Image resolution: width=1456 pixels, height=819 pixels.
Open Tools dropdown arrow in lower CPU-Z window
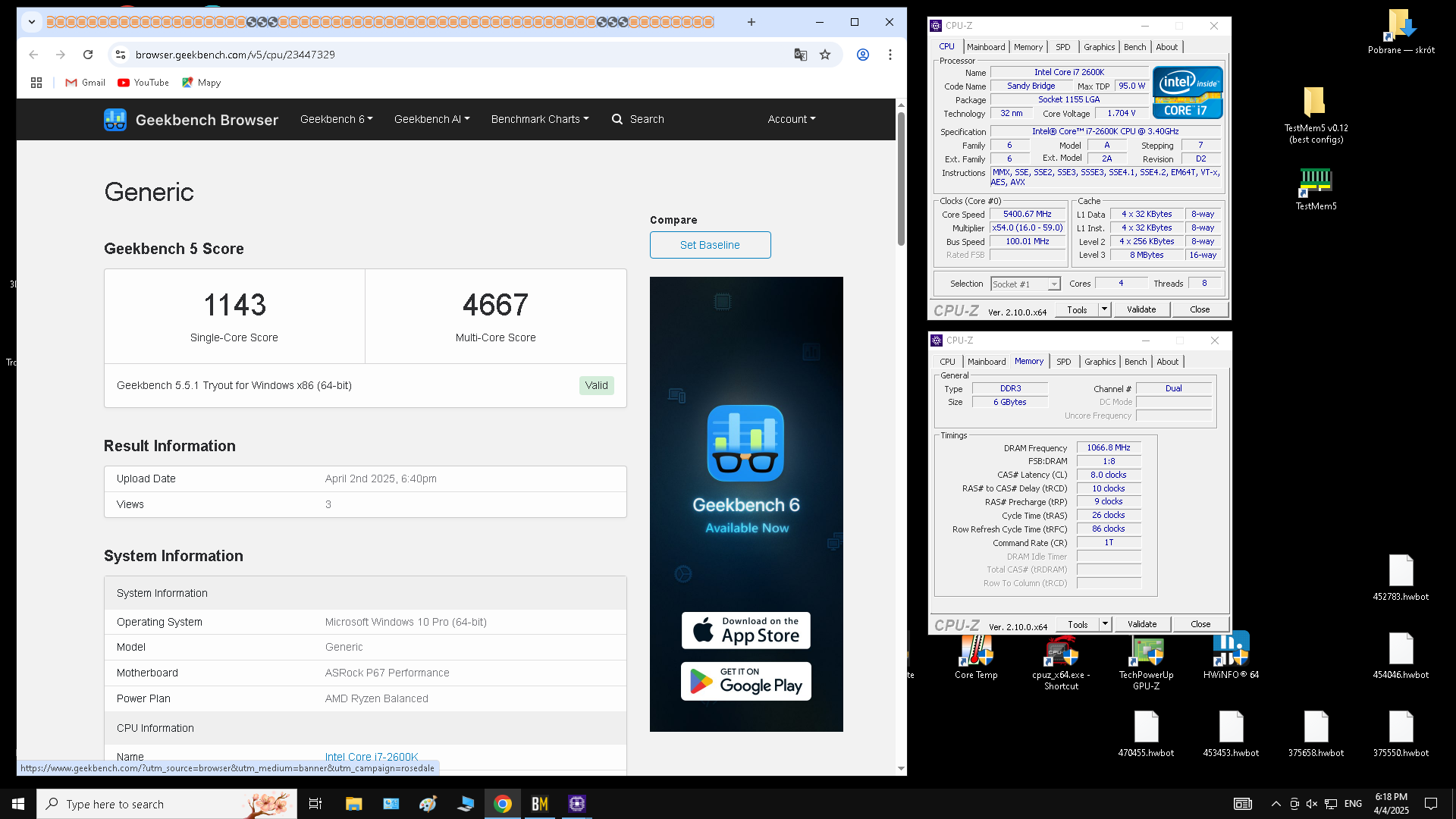pos(1105,624)
